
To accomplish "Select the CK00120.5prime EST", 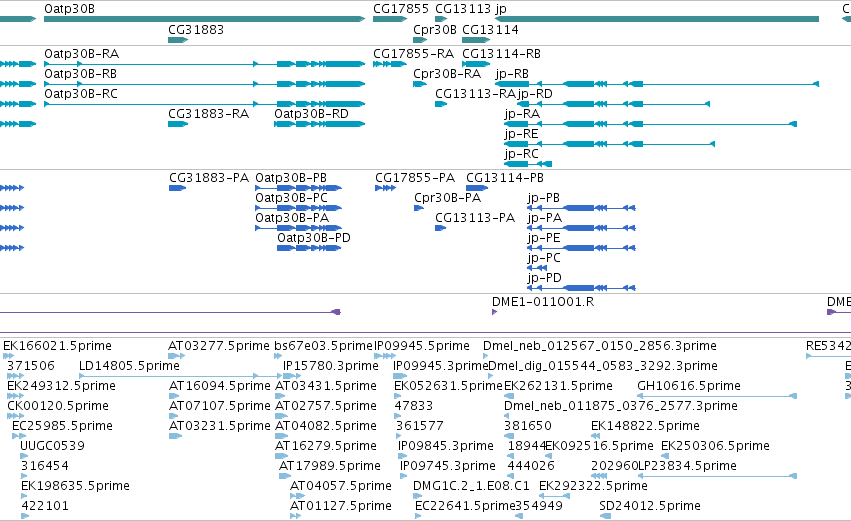I will [x=16, y=416].
